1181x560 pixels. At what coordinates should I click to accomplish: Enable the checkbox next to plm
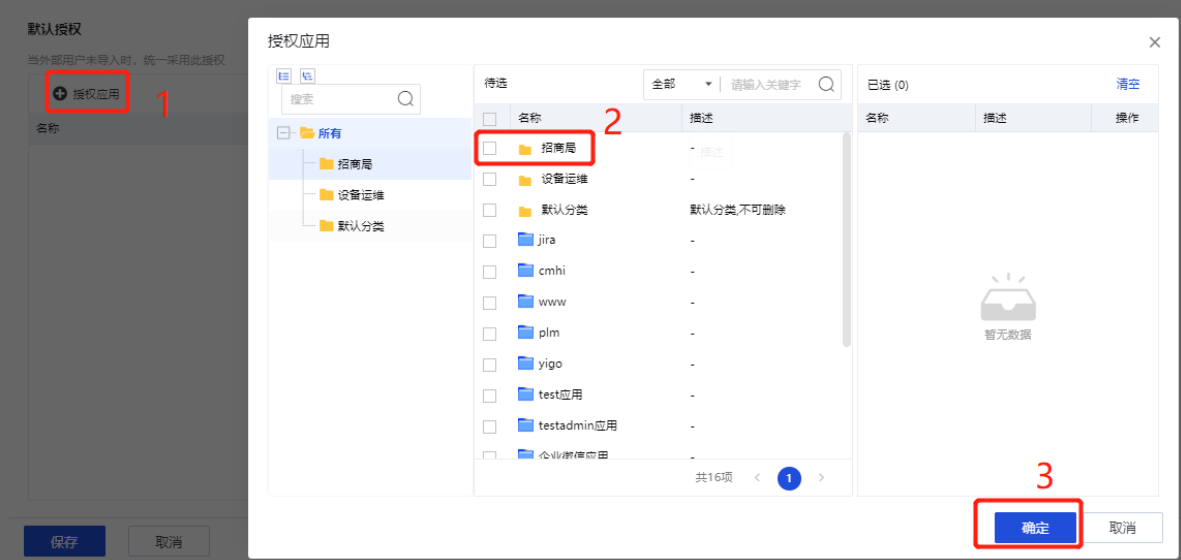point(490,333)
